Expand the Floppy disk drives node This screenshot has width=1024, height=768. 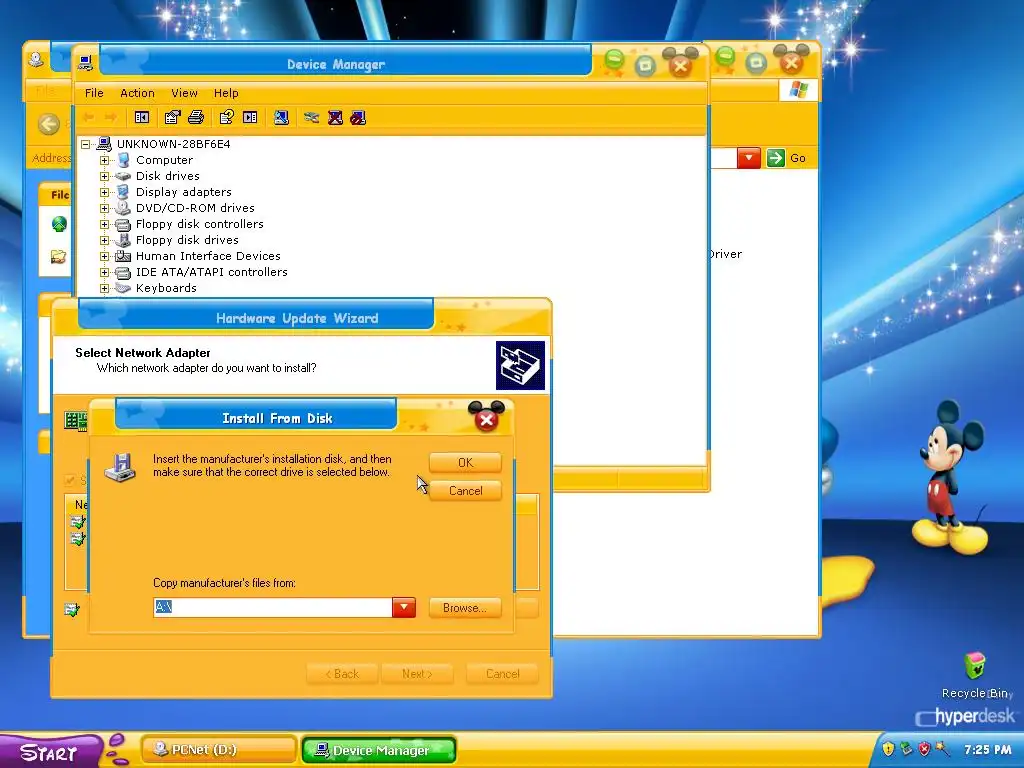(104, 240)
